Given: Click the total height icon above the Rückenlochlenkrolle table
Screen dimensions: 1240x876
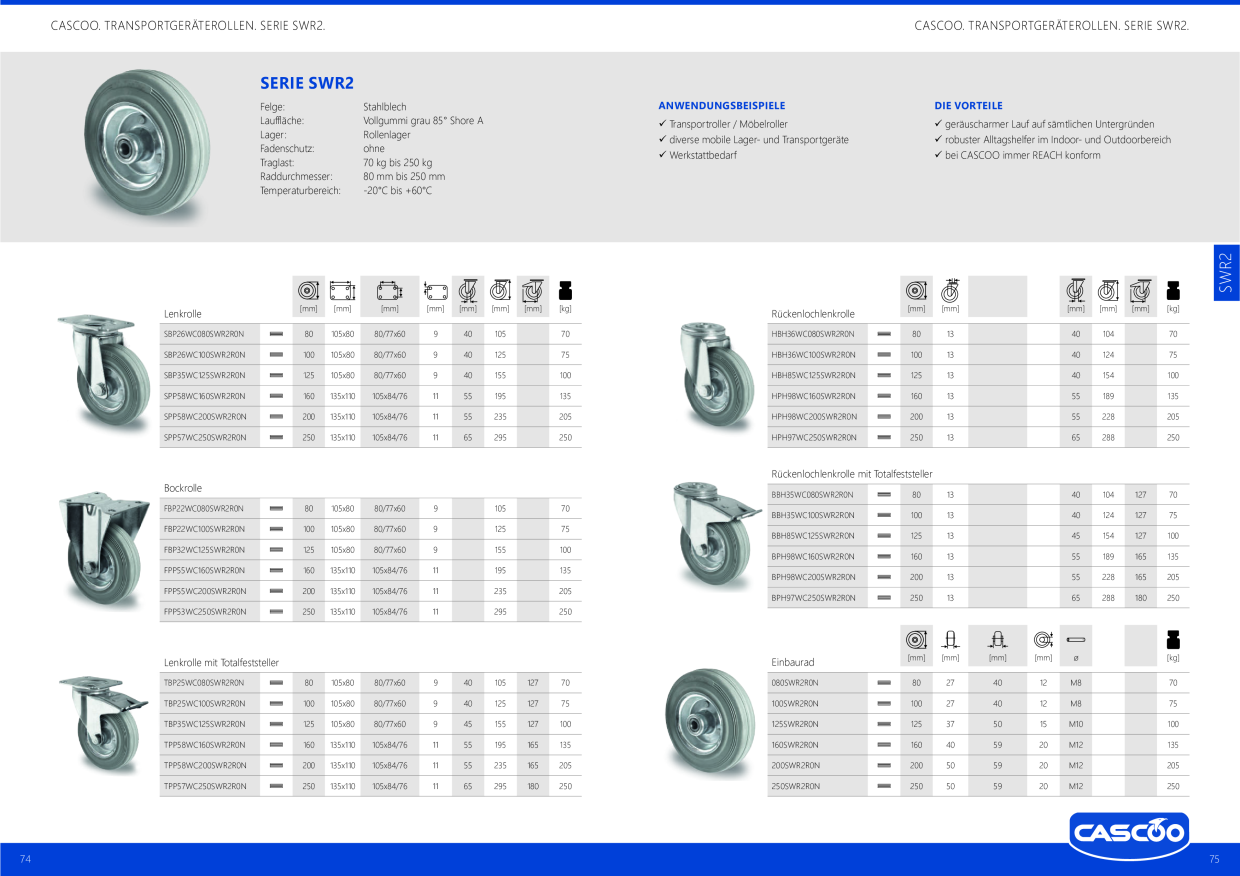Looking at the screenshot, I should pos(1108,290).
